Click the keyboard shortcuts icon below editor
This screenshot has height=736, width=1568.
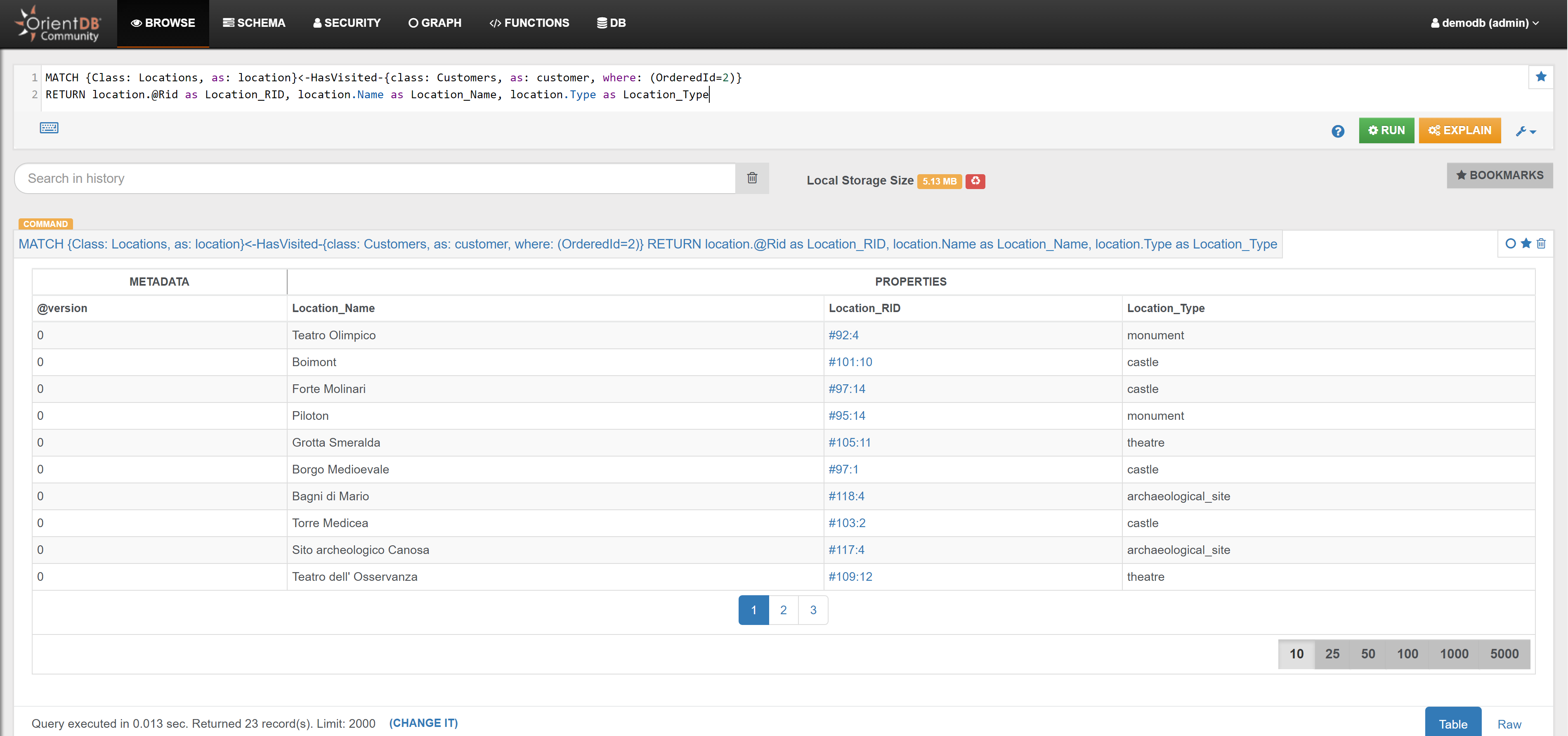(x=49, y=128)
